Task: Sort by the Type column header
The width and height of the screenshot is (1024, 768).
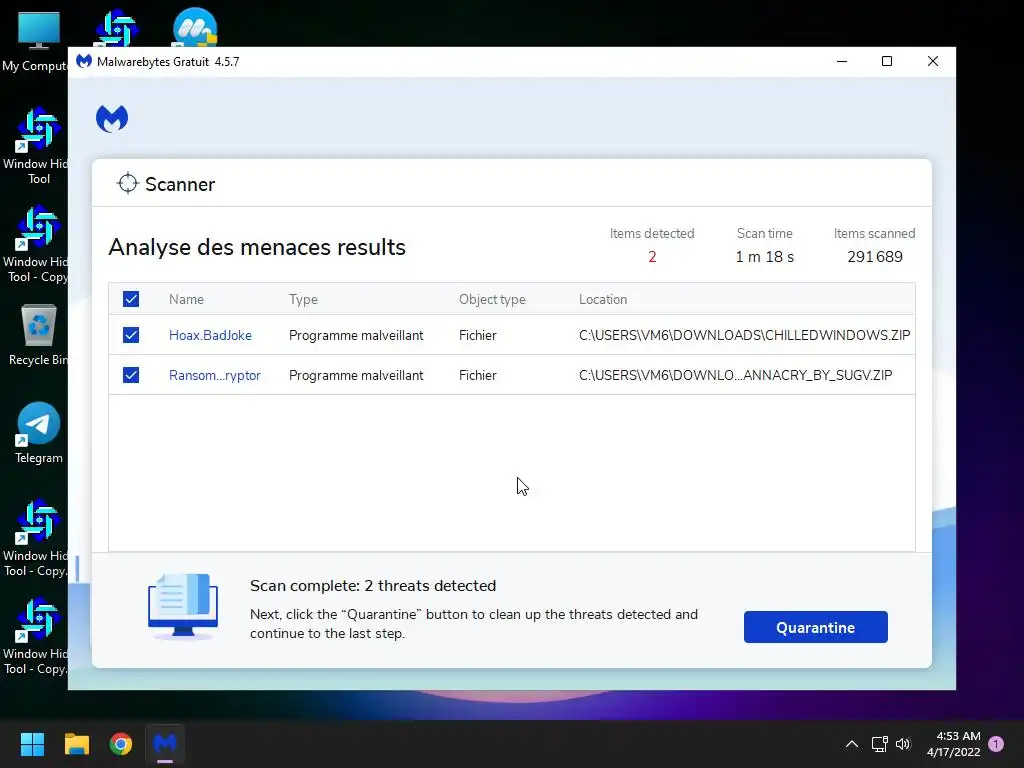Action: [303, 299]
